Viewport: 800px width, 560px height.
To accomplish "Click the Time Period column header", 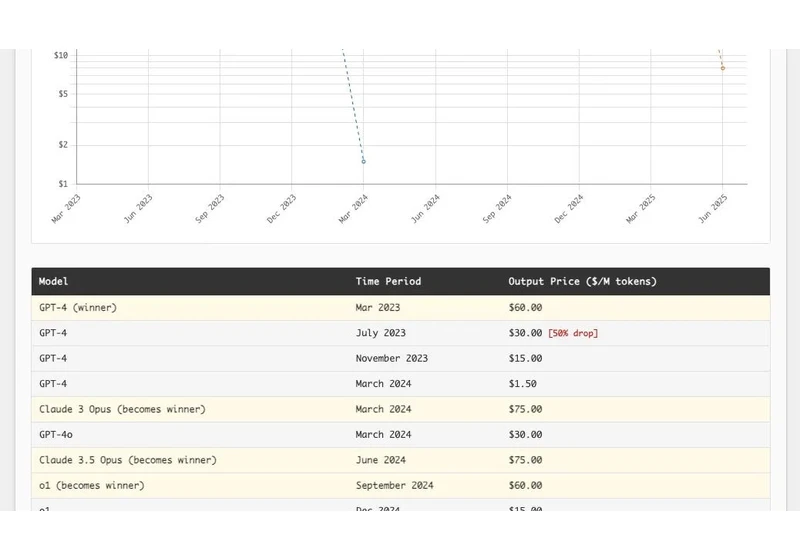I will coord(388,282).
